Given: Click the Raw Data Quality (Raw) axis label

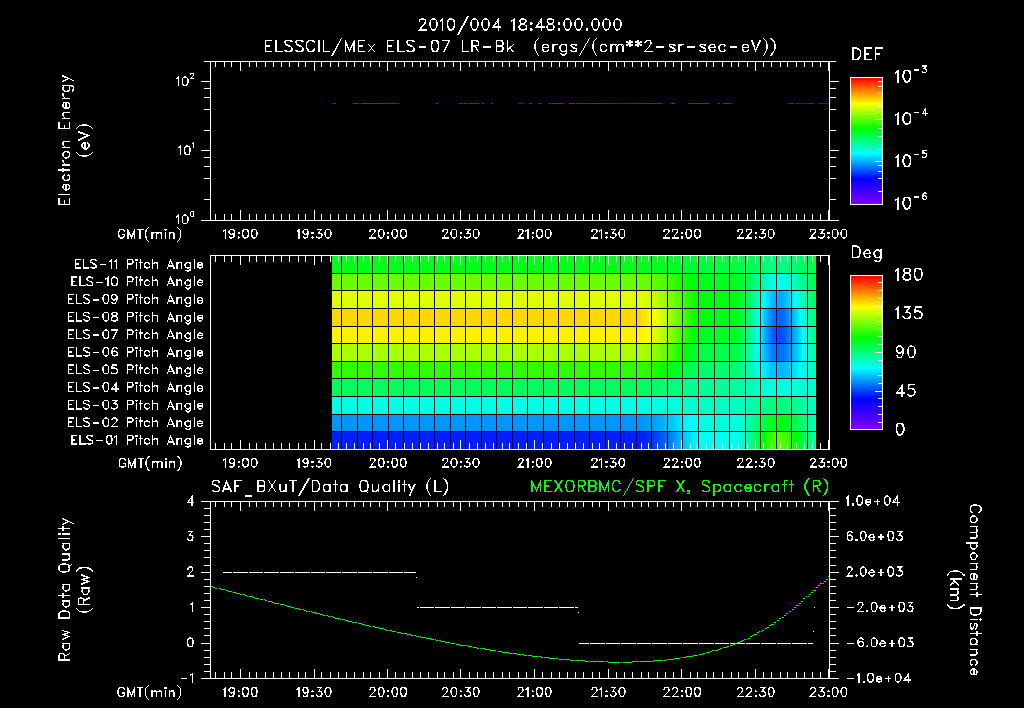Looking at the screenshot, I should [x=74, y=589].
